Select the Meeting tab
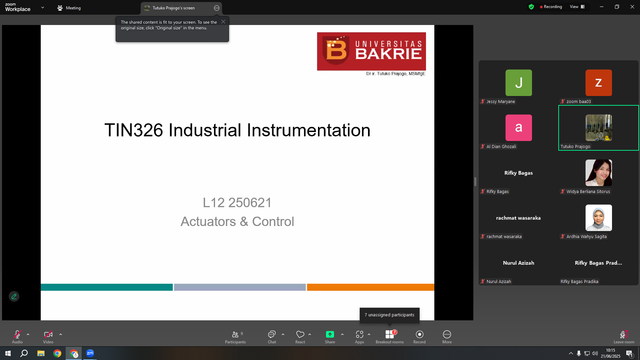The image size is (640, 360). (69, 8)
